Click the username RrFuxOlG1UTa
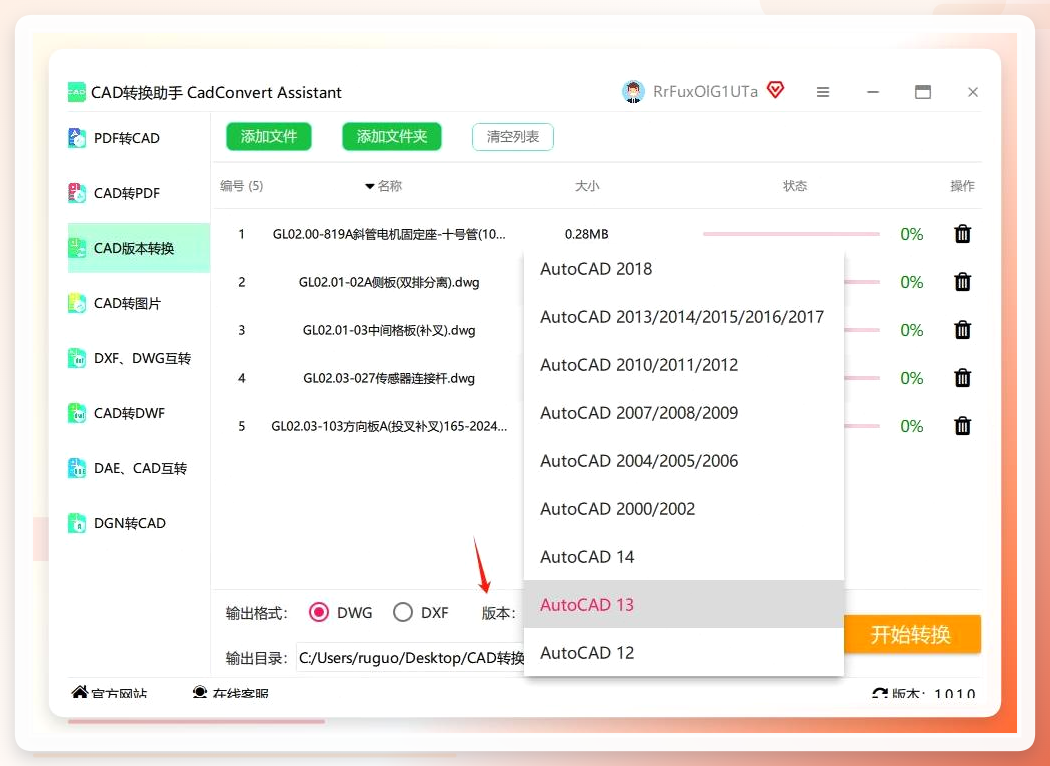The width and height of the screenshot is (1050, 766). pos(705,92)
